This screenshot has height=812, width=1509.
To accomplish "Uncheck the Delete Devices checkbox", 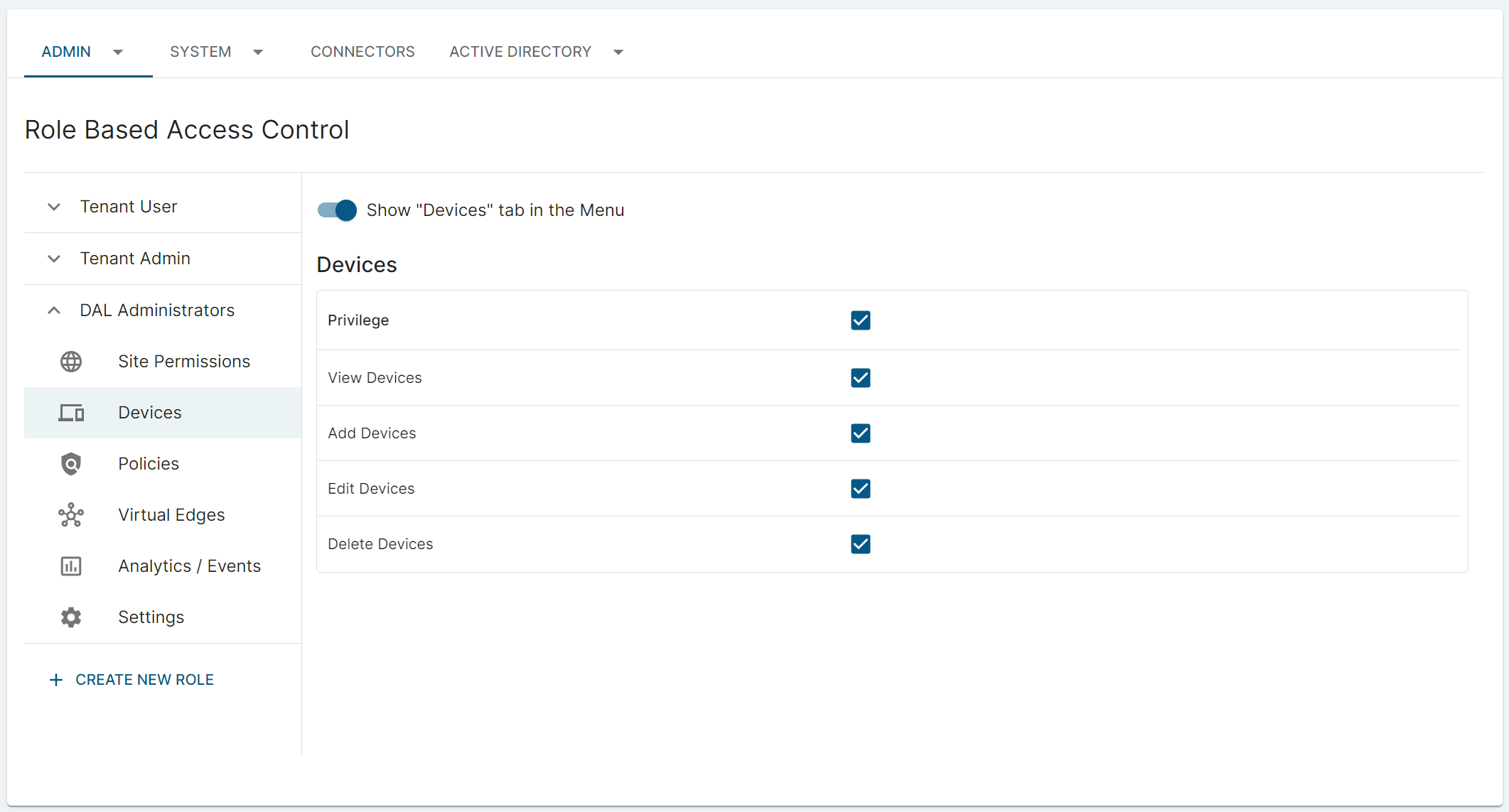I will click(x=860, y=544).
